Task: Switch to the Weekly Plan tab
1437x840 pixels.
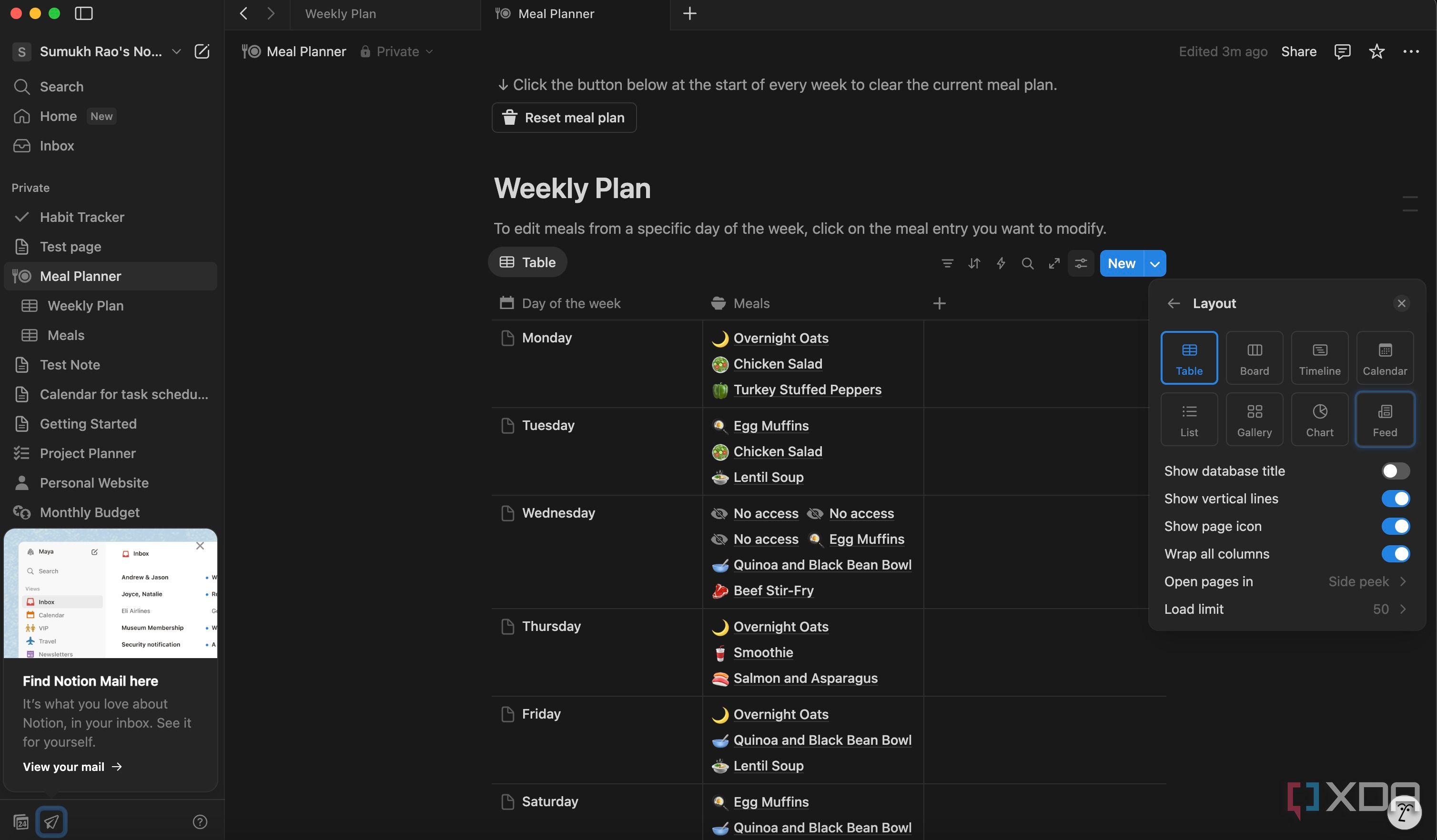Action: [385, 14]
